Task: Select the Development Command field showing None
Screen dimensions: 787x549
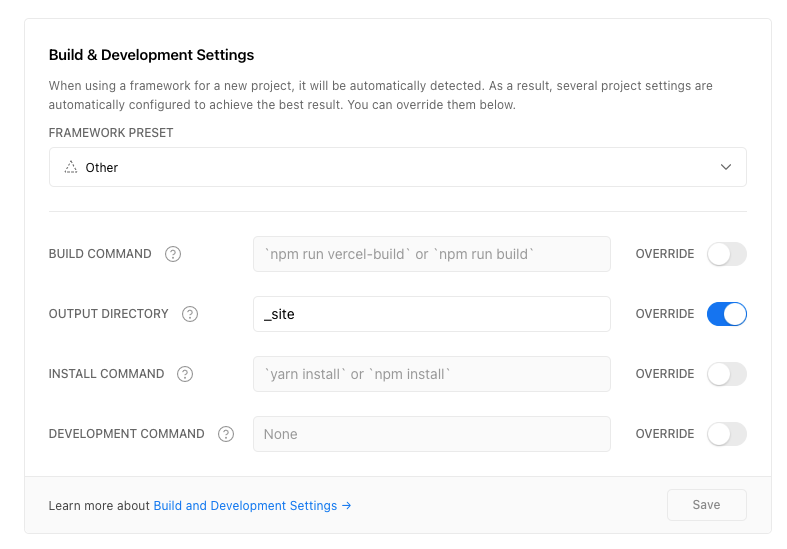Action: [431, 434]
